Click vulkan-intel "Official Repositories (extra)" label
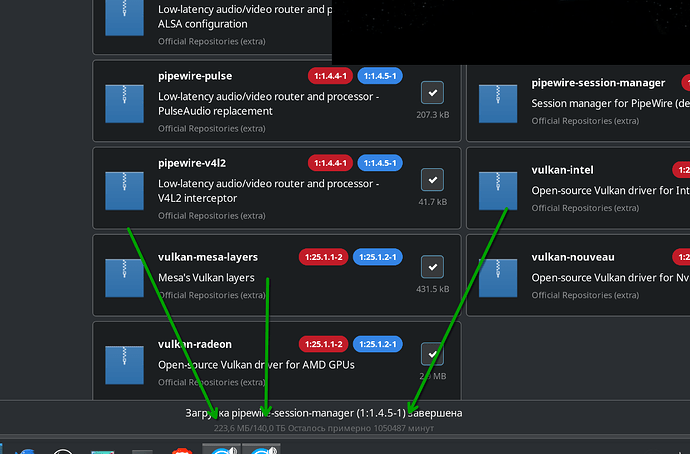The height and width of the screenshot is (454, 690). click(585, 208)
